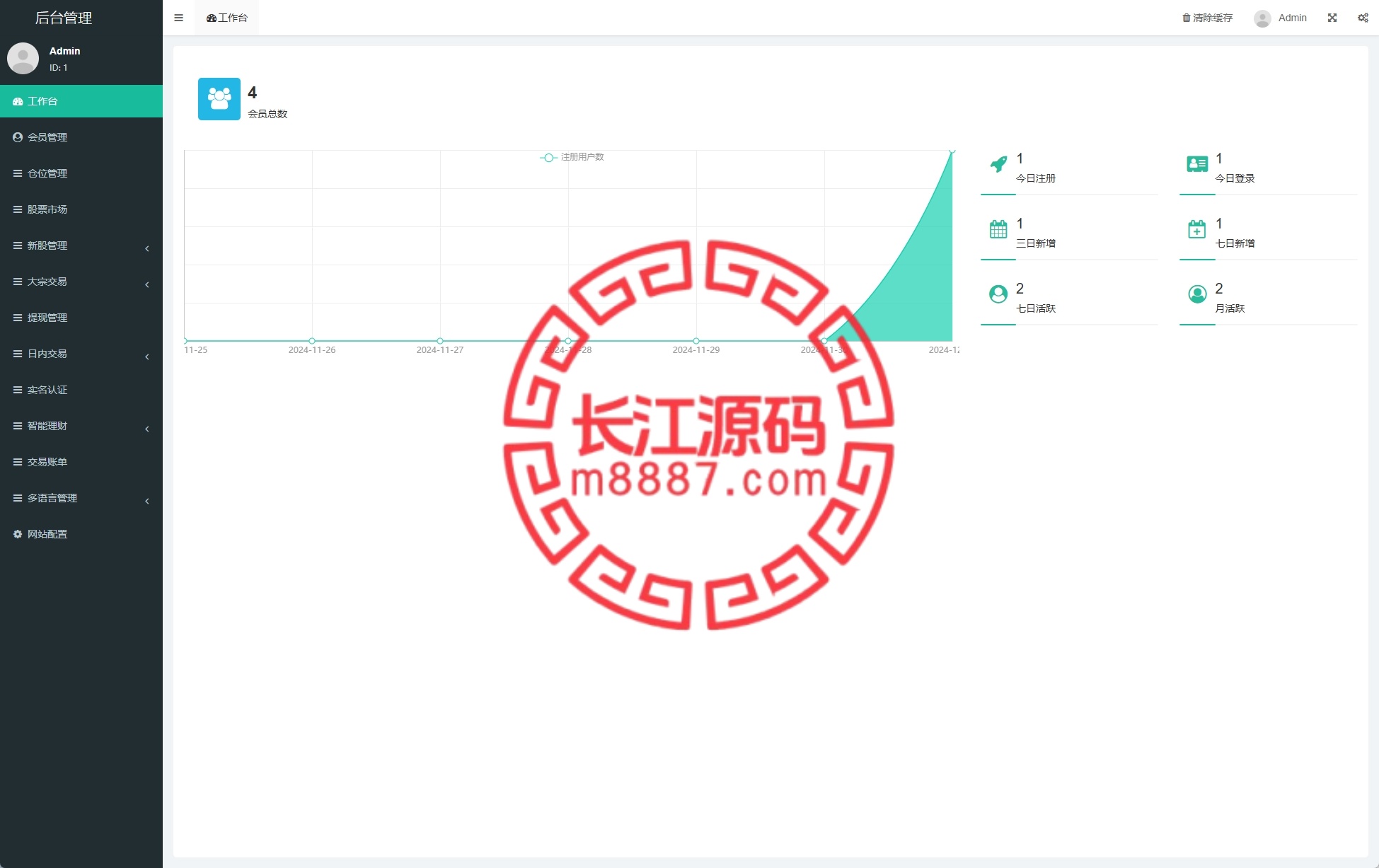Screen dimensions: 1379x868
Task: Expand 新股管理 submenu arrow
Action: click(147, 248)
